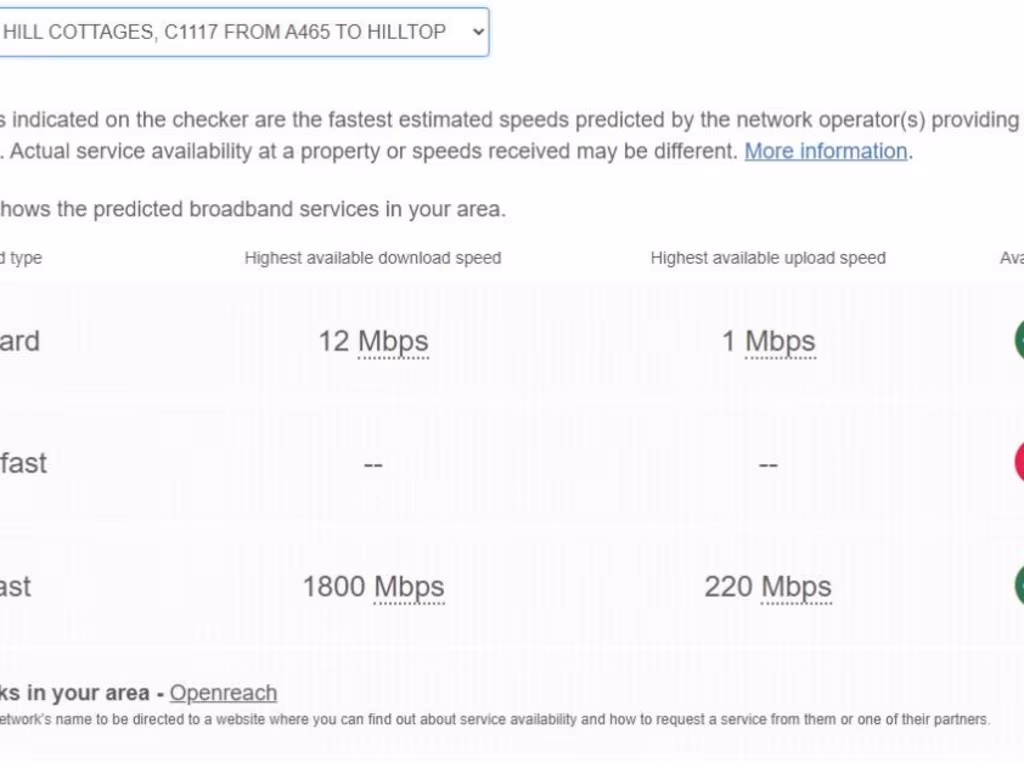
Task: Open the HILL COTTAGES address dropdown
Action: [243, 32]
